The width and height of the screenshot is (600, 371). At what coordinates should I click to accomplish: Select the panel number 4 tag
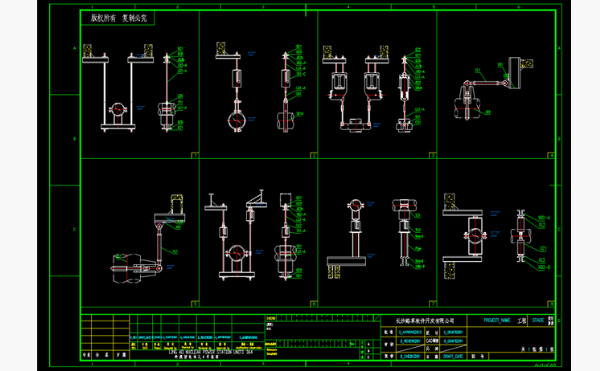(551, 155)
